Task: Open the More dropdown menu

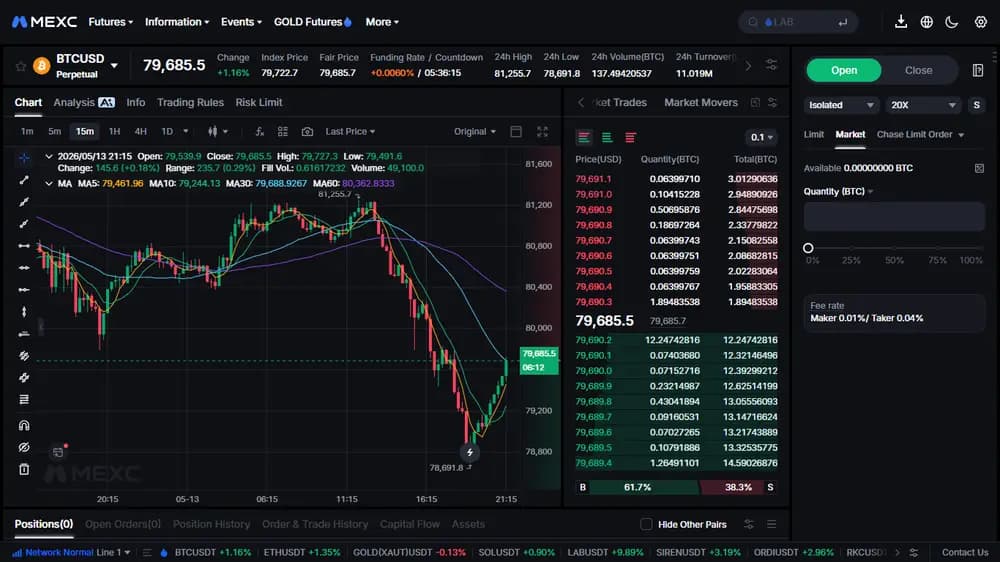Action: click(383, 22)
